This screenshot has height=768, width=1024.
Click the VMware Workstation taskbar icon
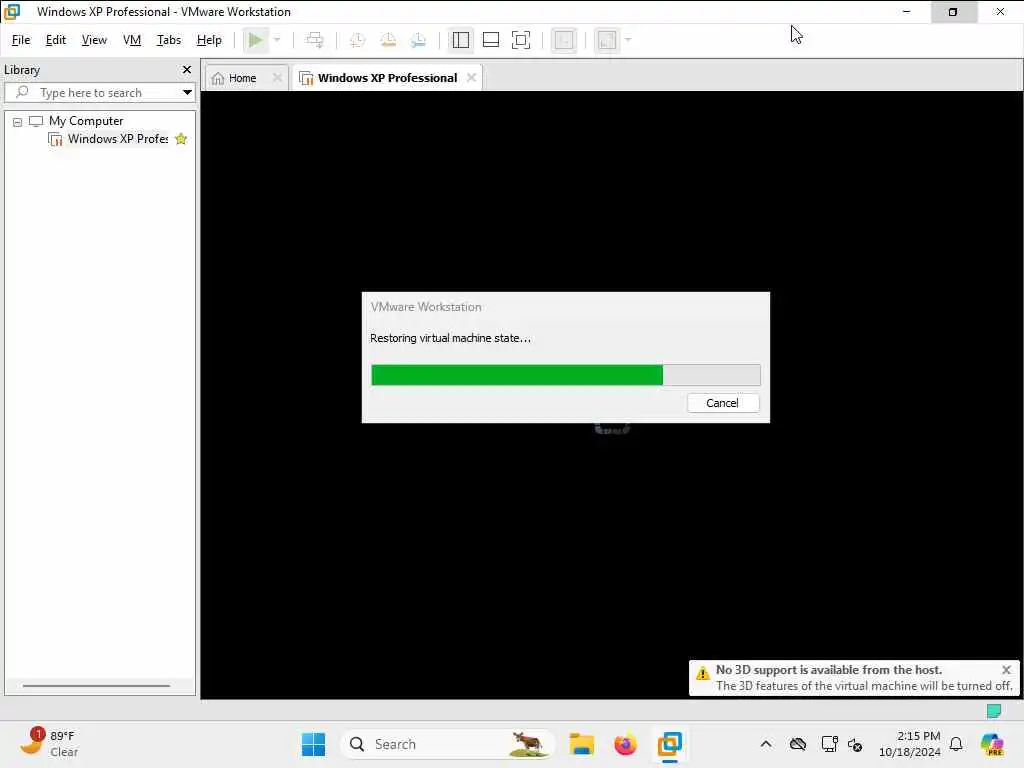[x=669, y=744]
